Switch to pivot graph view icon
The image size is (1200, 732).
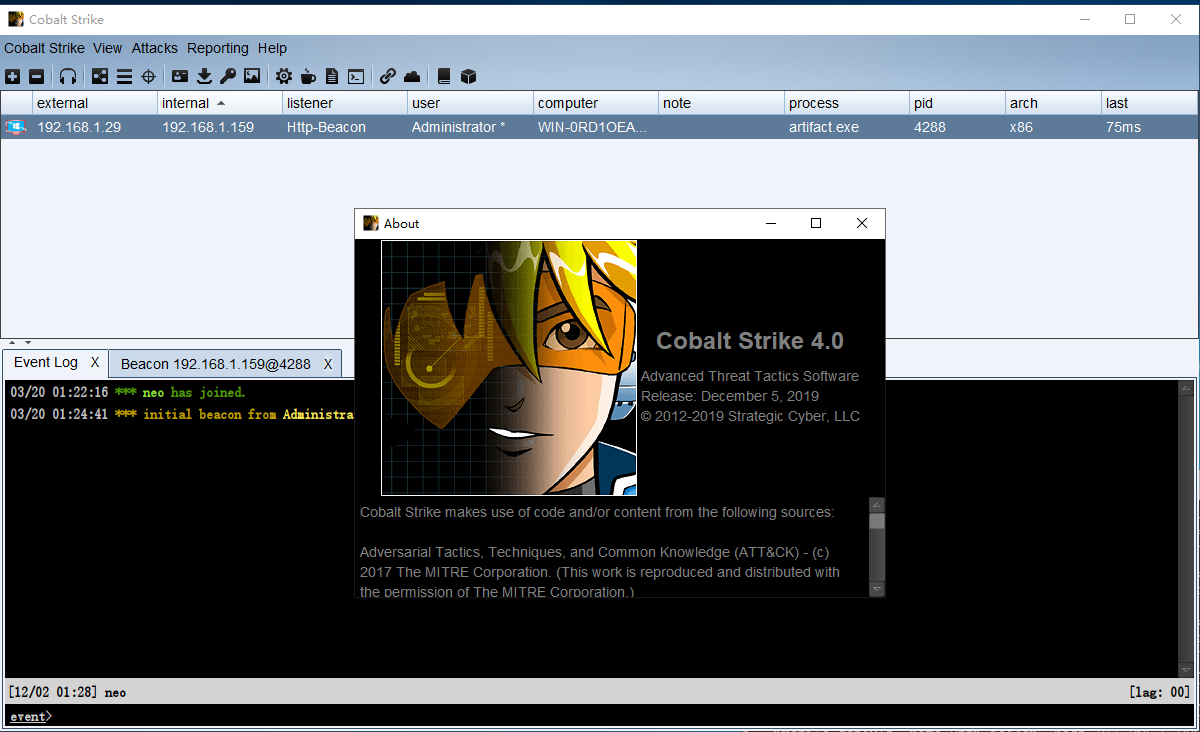100,76
